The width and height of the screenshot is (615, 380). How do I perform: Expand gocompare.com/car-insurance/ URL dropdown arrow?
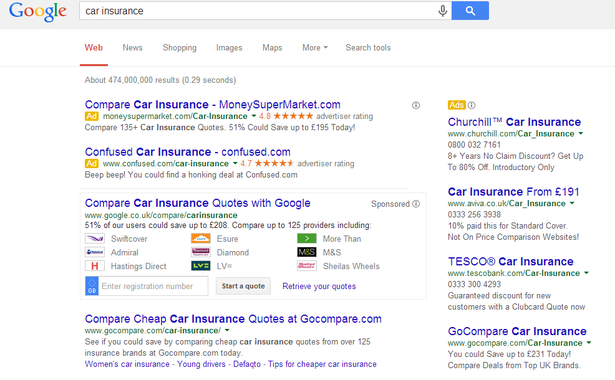tap(227, 331)
